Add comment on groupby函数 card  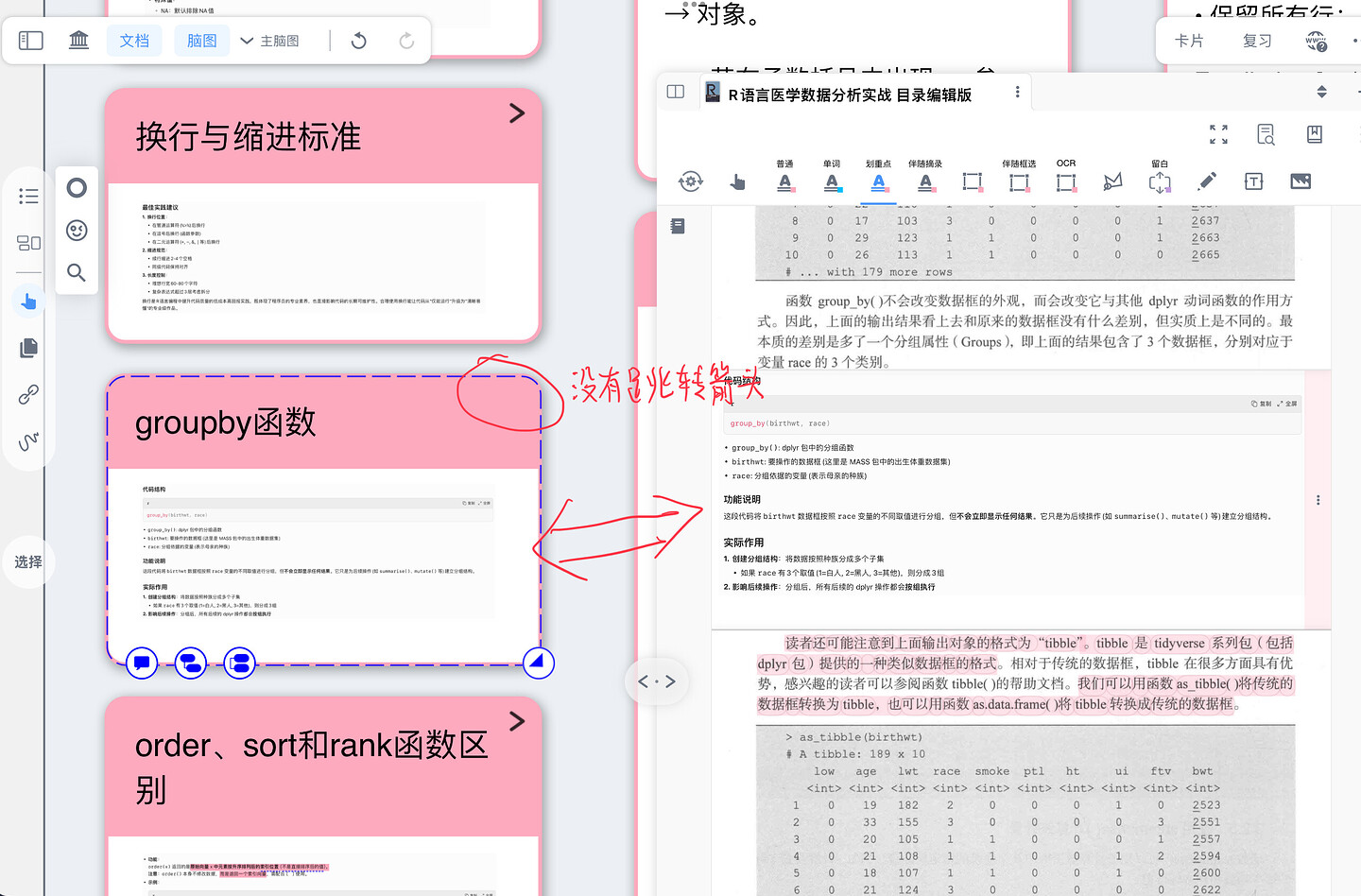[x=142, y=663]
